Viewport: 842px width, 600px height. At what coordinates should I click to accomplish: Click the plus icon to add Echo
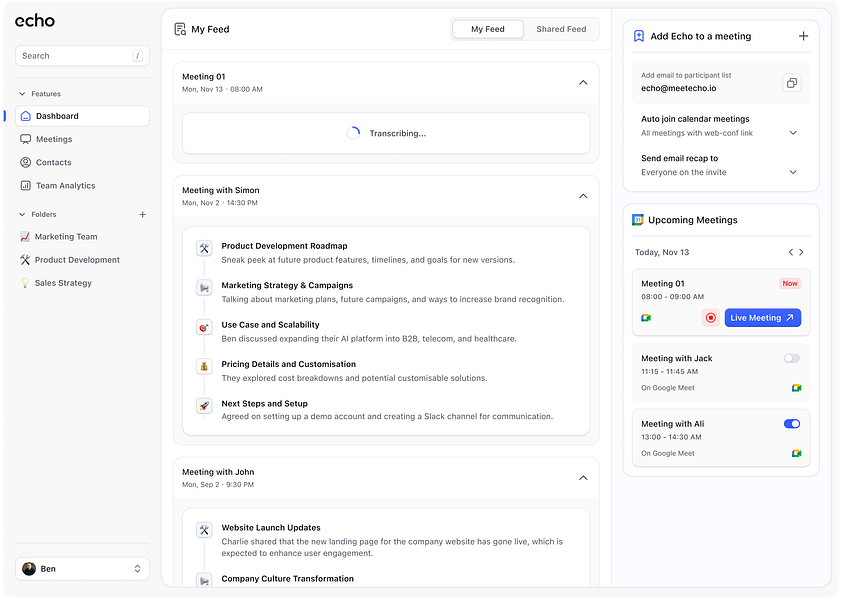click(803, 36)
